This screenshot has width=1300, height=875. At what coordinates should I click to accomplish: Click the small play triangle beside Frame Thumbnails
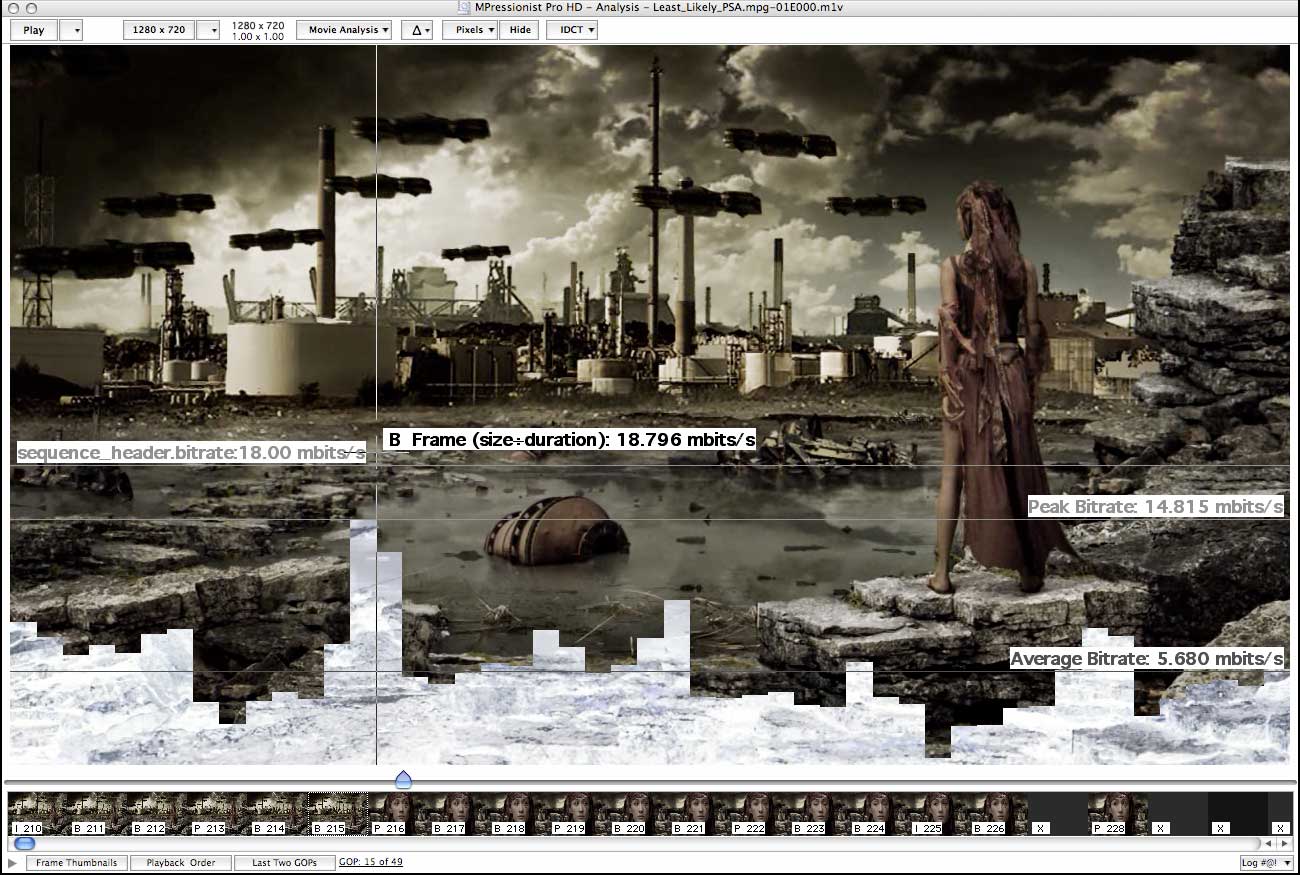click(13, 862)
